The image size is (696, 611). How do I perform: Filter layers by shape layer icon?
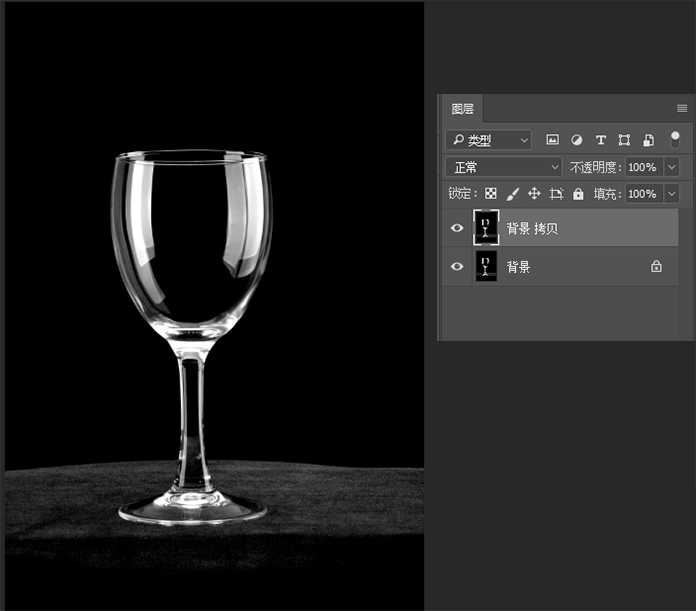(624, 140)
